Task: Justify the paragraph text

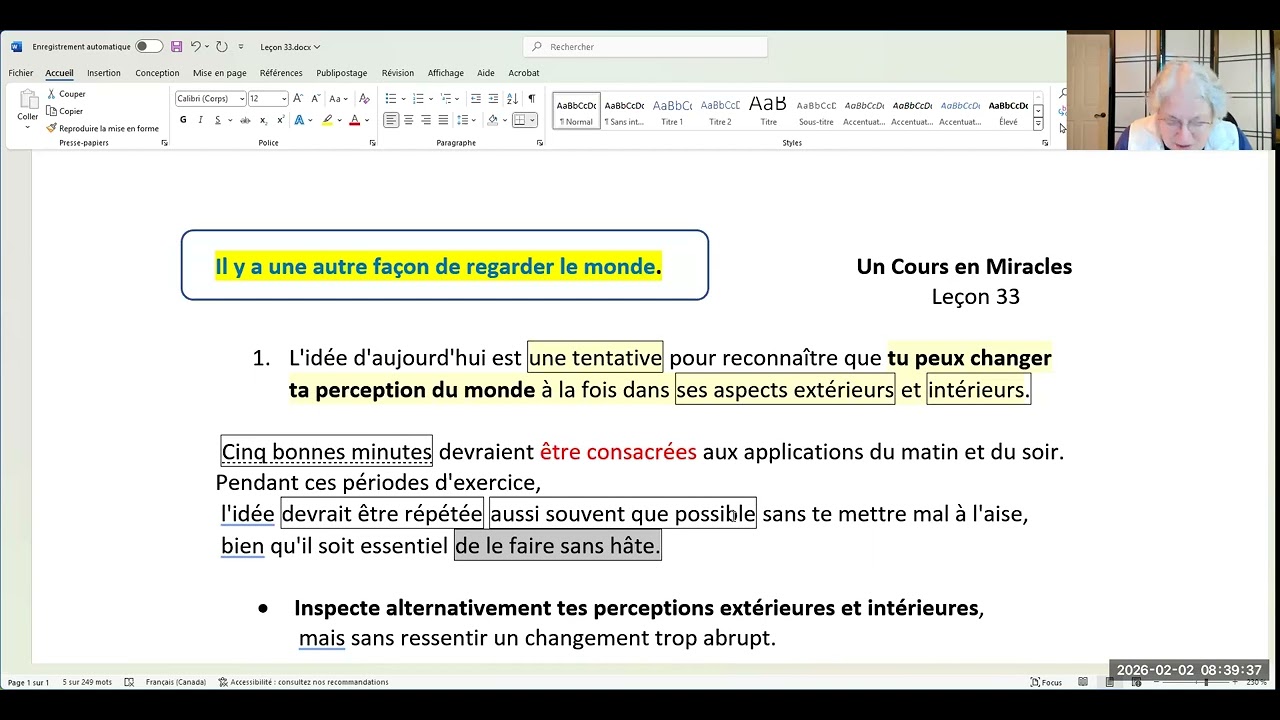Action: [x=443, y=120]
